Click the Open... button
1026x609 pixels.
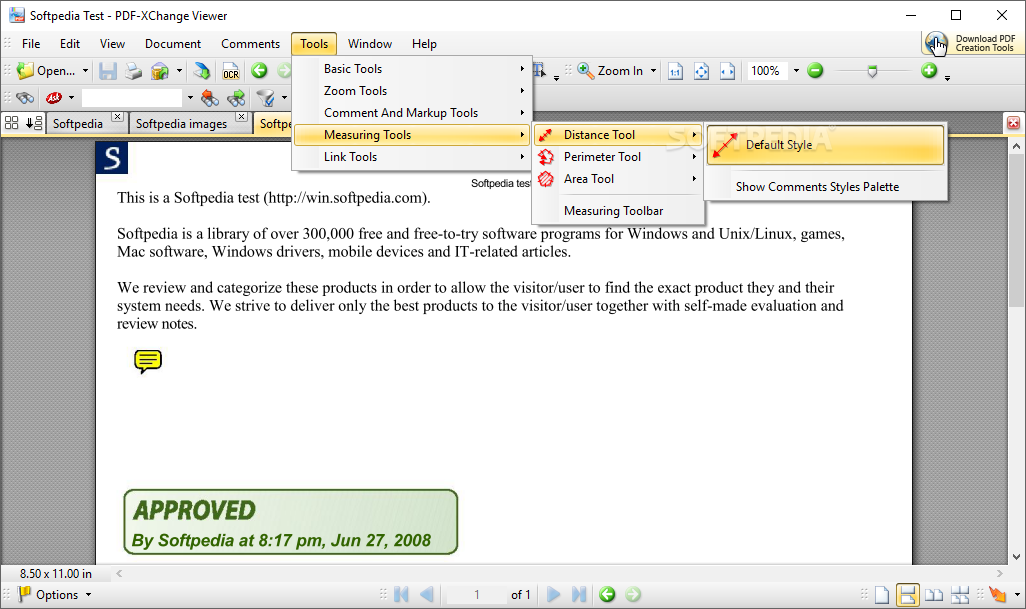(46, 71)
